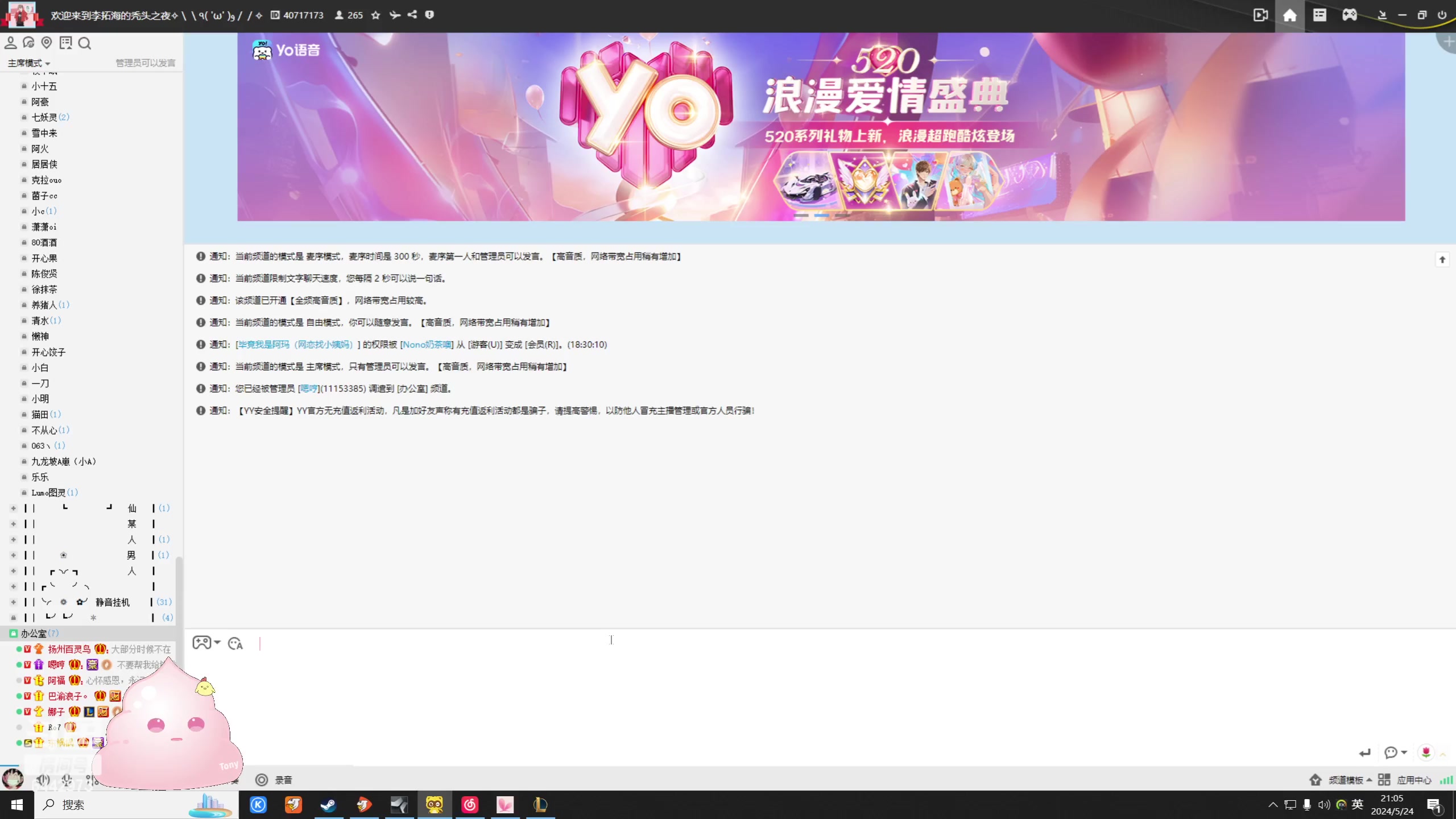Toggle the 录音 recording button

point(274,780)
